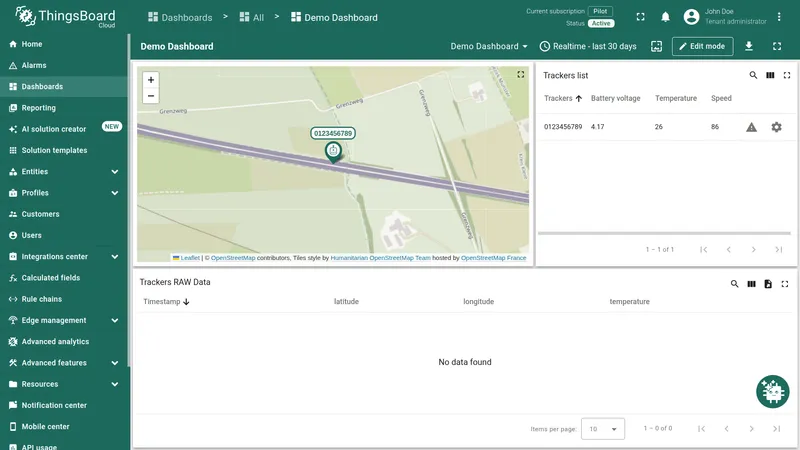The height and width of the screenshot is (450, 800).
Task: Open the OpenStreetMap France link
Action: [x=493, y=258]
